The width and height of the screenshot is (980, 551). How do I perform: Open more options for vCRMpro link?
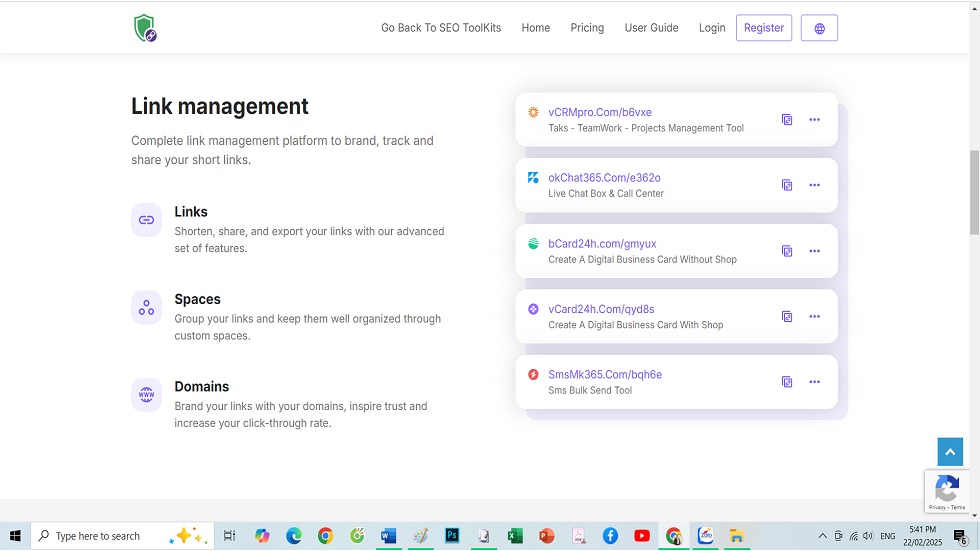(x=814, y=120)
